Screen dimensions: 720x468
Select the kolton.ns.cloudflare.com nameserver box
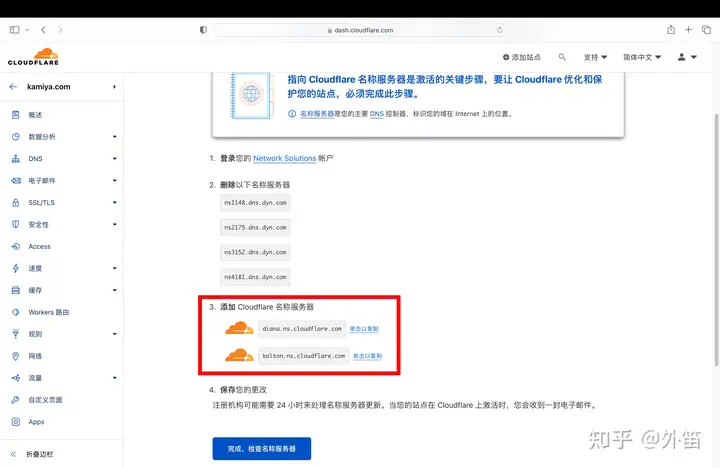(x=304, y=356)
